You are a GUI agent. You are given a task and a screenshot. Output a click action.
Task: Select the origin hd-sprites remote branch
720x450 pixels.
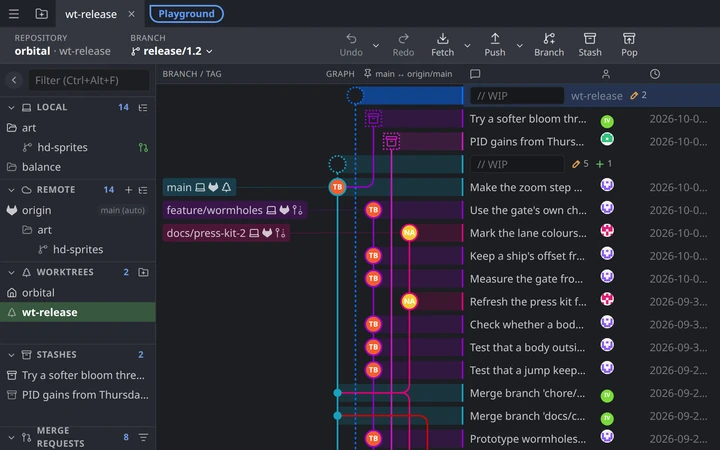click(x=78, y=249)
